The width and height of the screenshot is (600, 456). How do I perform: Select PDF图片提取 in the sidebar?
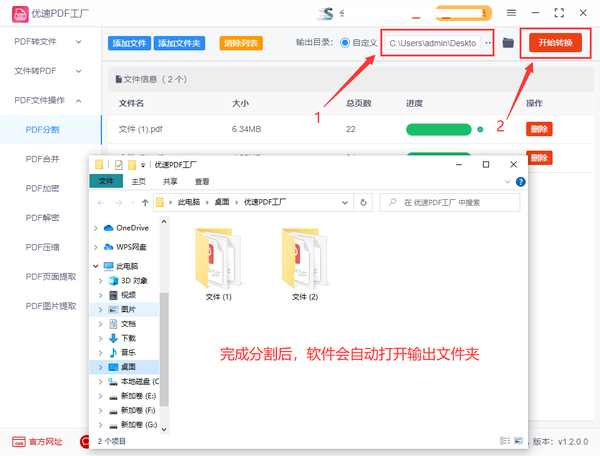coord(51,306)
